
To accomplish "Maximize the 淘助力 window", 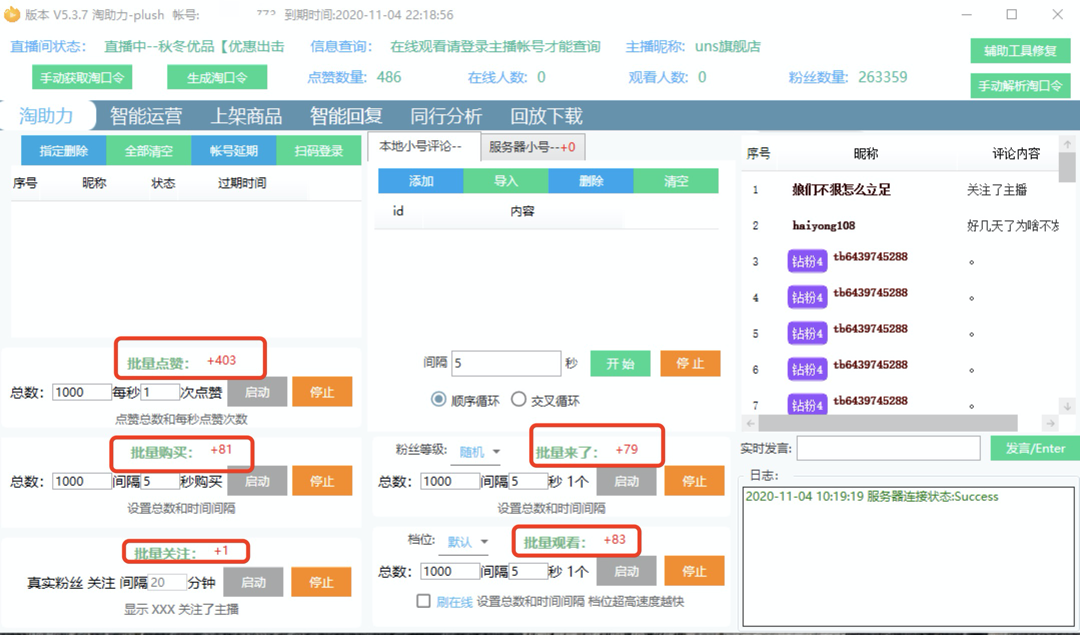I will pyautogui.click(x=1011, y=14).
